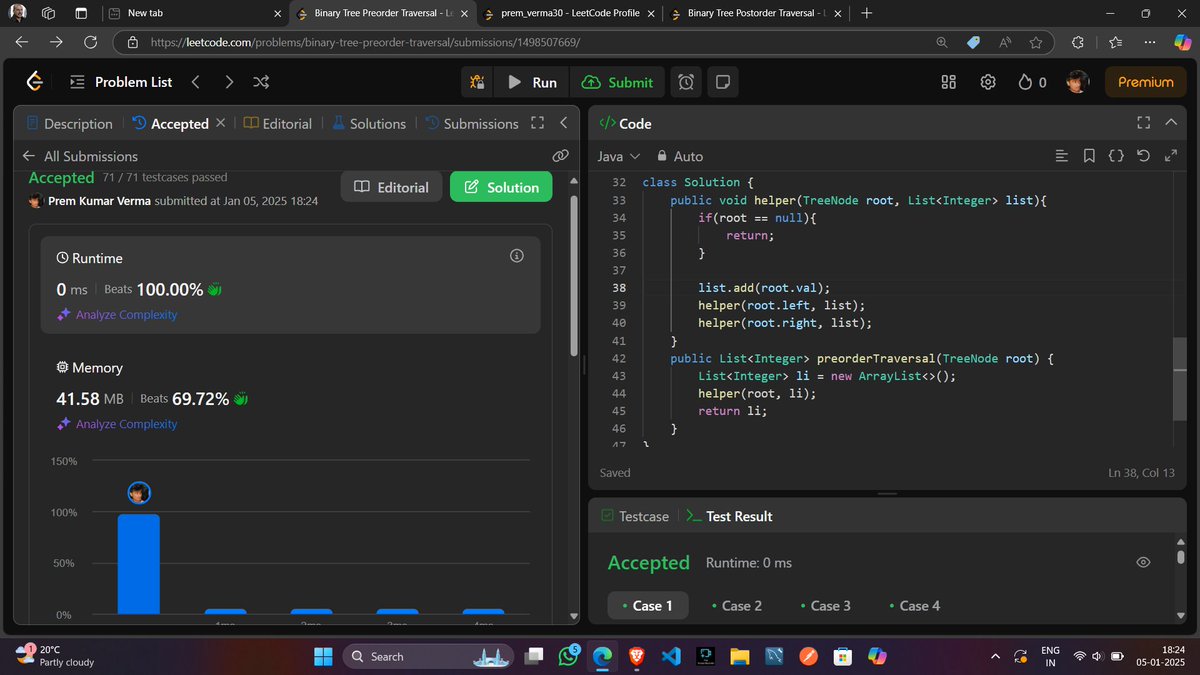Screen dimensions: 1200x675
Task: Go to previous problem arrow
Action: click(x=196, y=82)
